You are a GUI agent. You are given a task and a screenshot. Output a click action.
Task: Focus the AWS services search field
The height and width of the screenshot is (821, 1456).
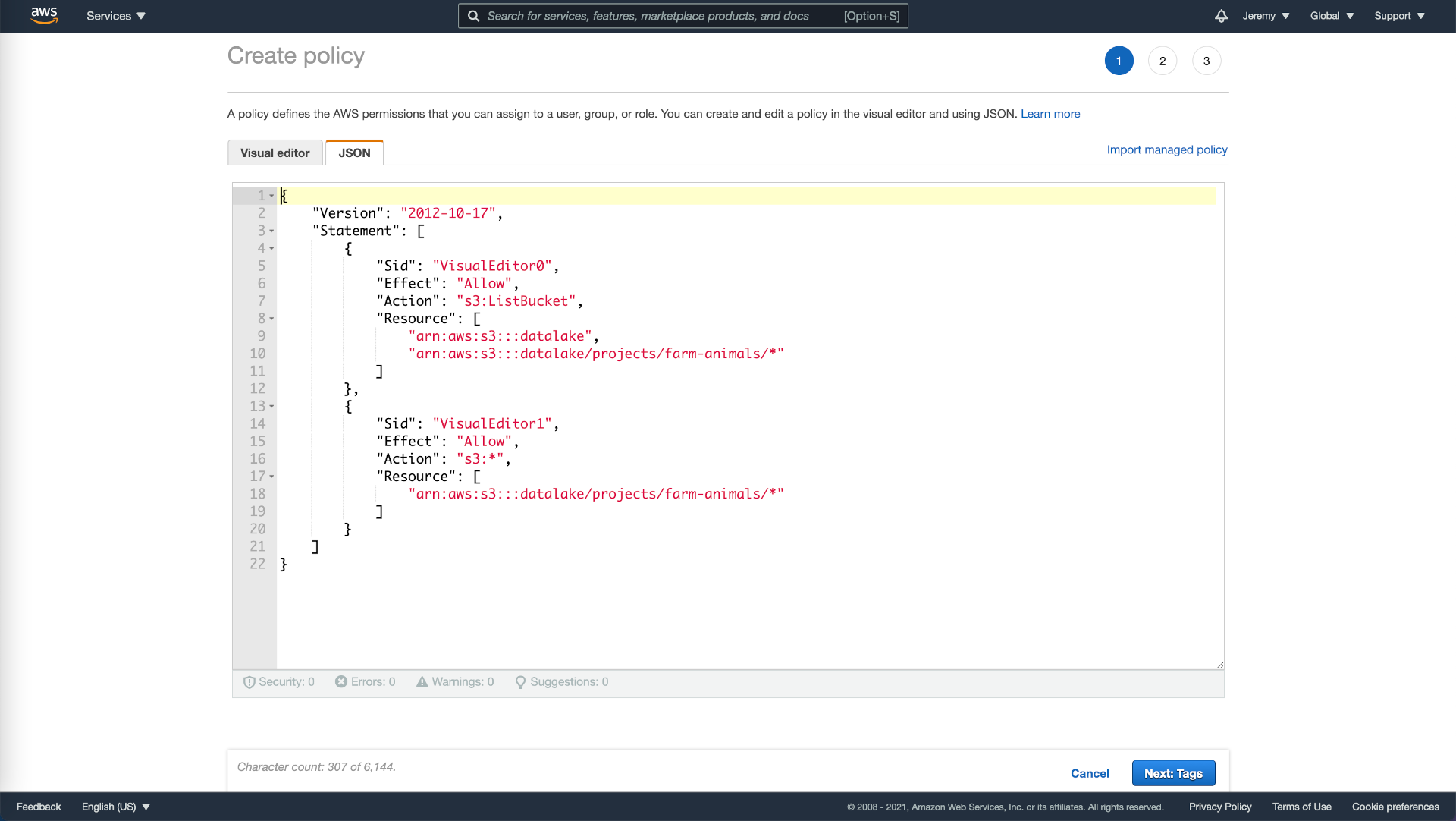coord(682,16)
